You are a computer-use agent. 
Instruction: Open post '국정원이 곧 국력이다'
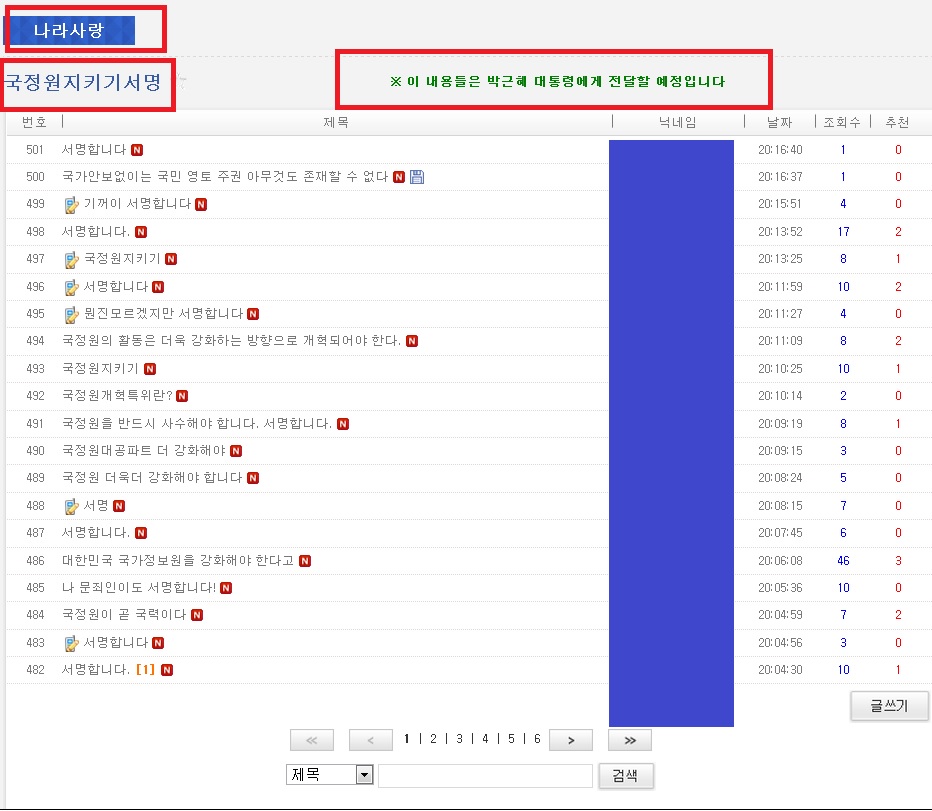(124, 615)
